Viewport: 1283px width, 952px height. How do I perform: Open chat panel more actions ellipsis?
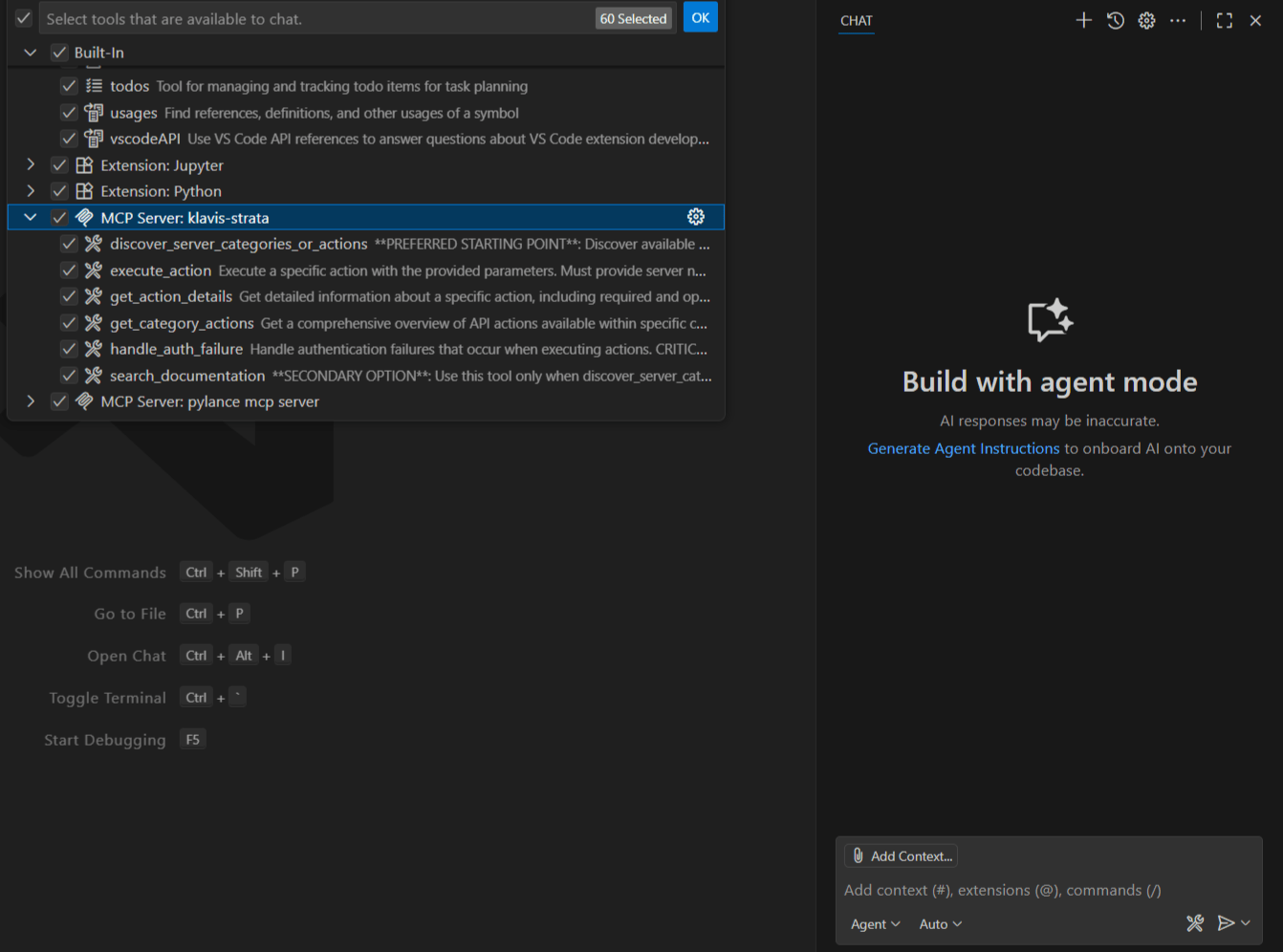tap(1178, 20)
